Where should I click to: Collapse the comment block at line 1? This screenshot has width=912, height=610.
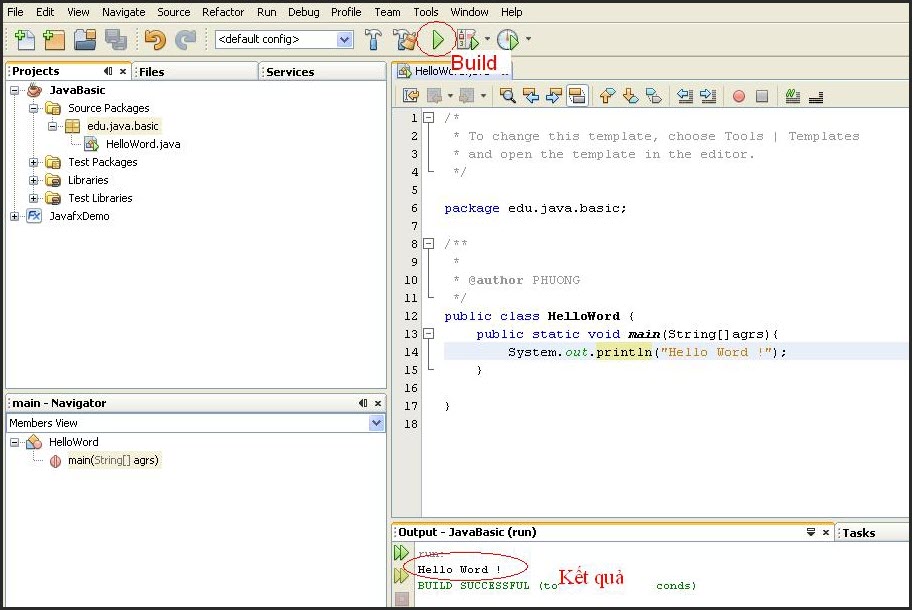tap(428, 118)
